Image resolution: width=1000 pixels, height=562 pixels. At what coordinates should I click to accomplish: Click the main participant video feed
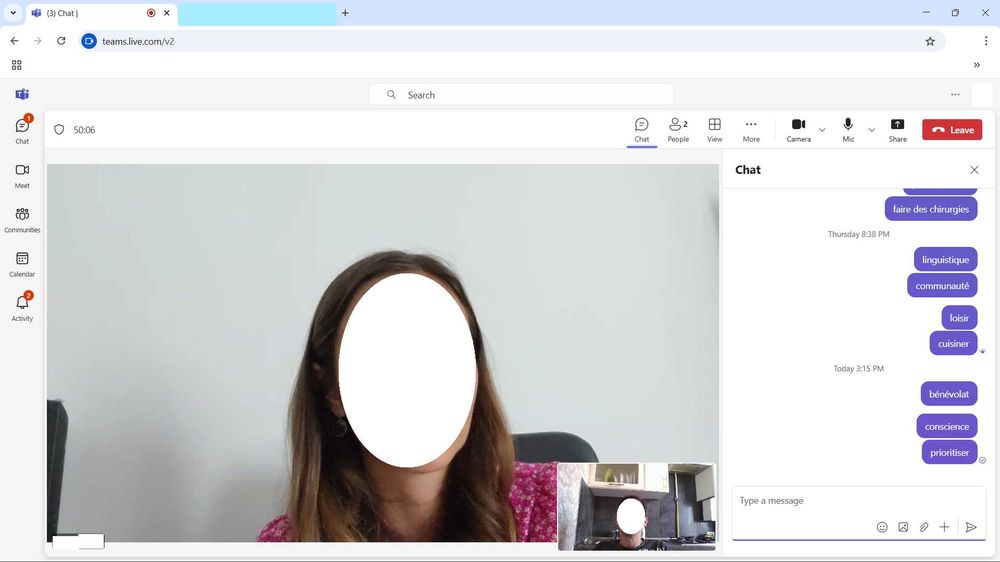(x=383, y=353)
